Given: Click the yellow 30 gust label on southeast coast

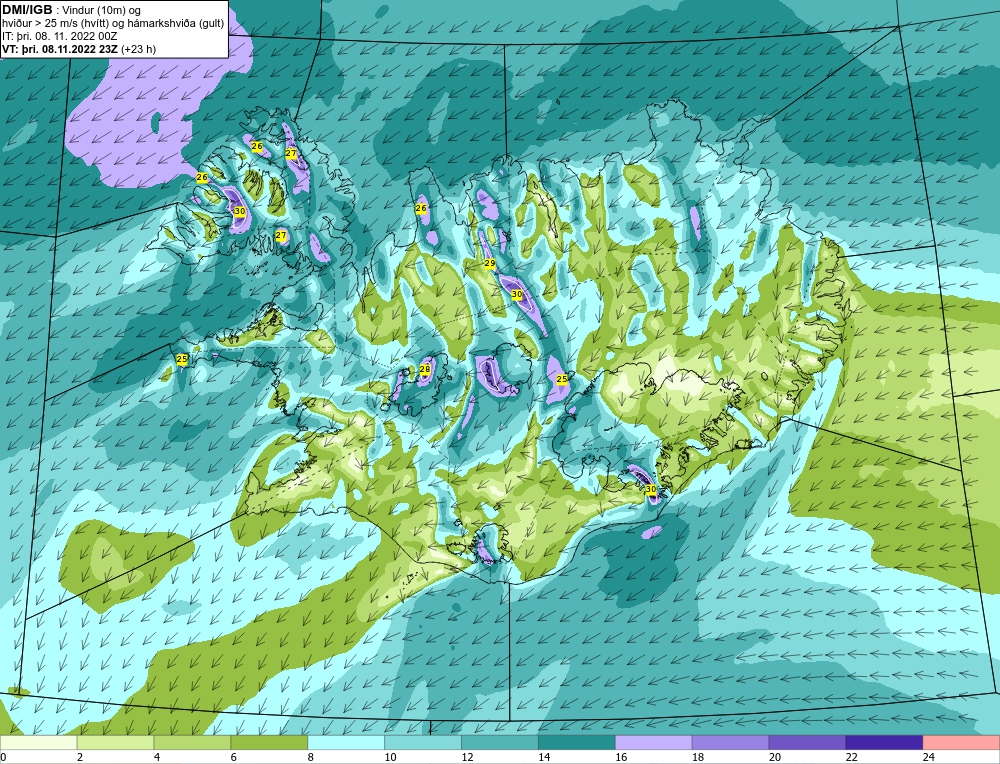Looking at the screenshot, I should click(x=651, y=489).
